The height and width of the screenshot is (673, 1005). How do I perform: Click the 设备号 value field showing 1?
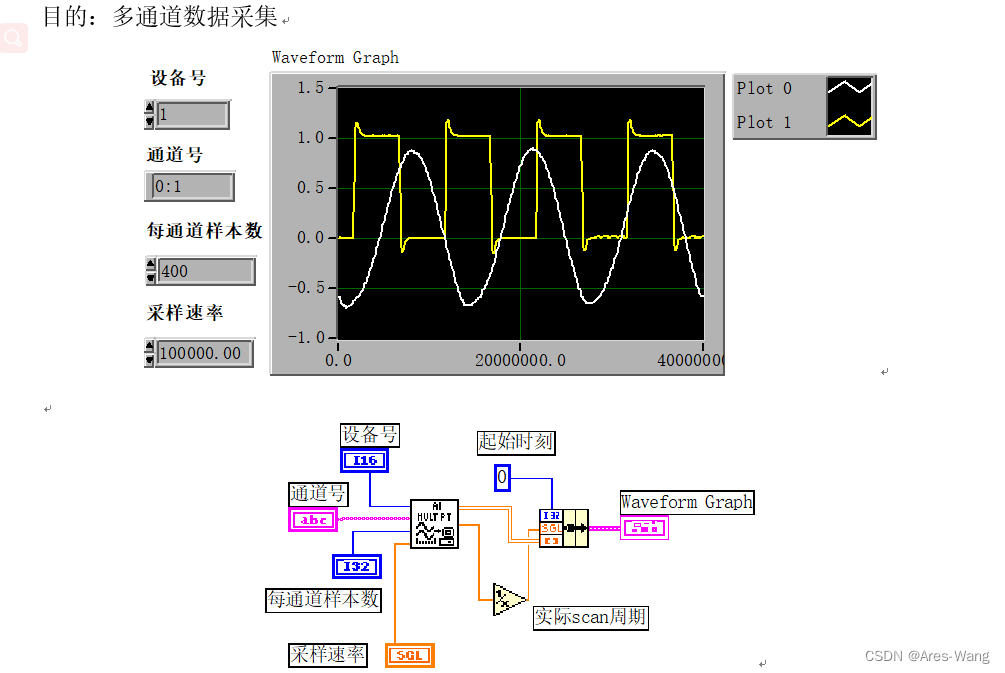pyautogui.click(x=192, y=115)
